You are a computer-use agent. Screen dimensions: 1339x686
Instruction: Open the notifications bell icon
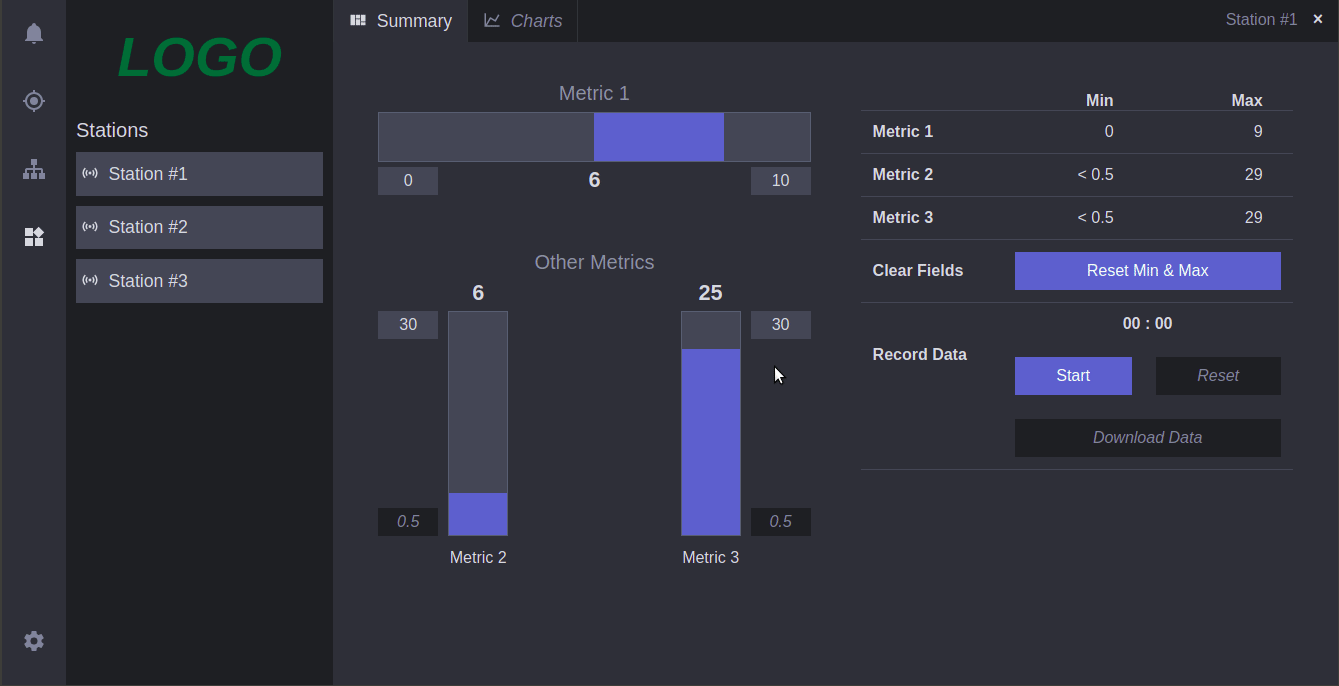[x=34, y=32]
